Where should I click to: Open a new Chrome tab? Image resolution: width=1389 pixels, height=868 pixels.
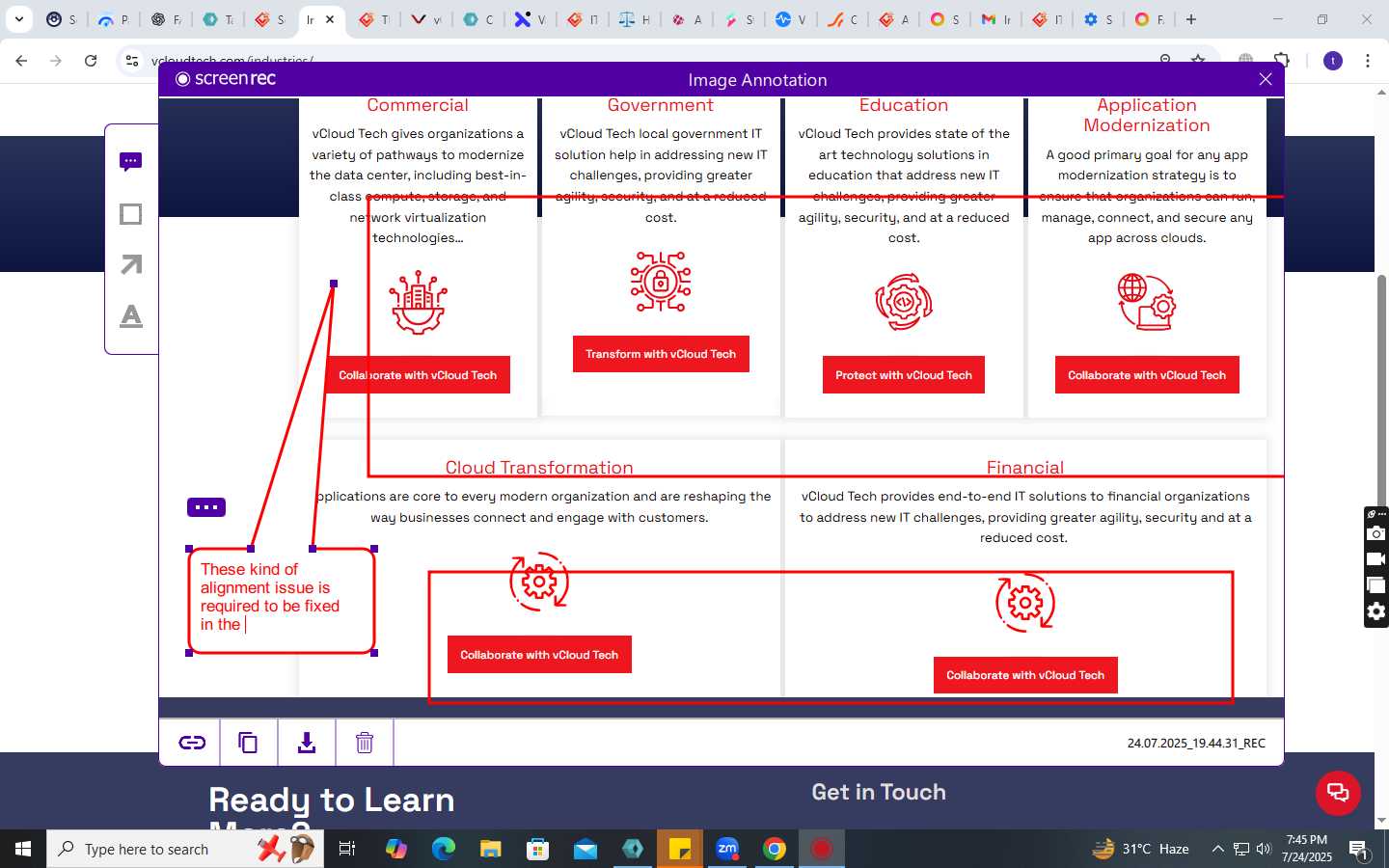pos(1191,19)
